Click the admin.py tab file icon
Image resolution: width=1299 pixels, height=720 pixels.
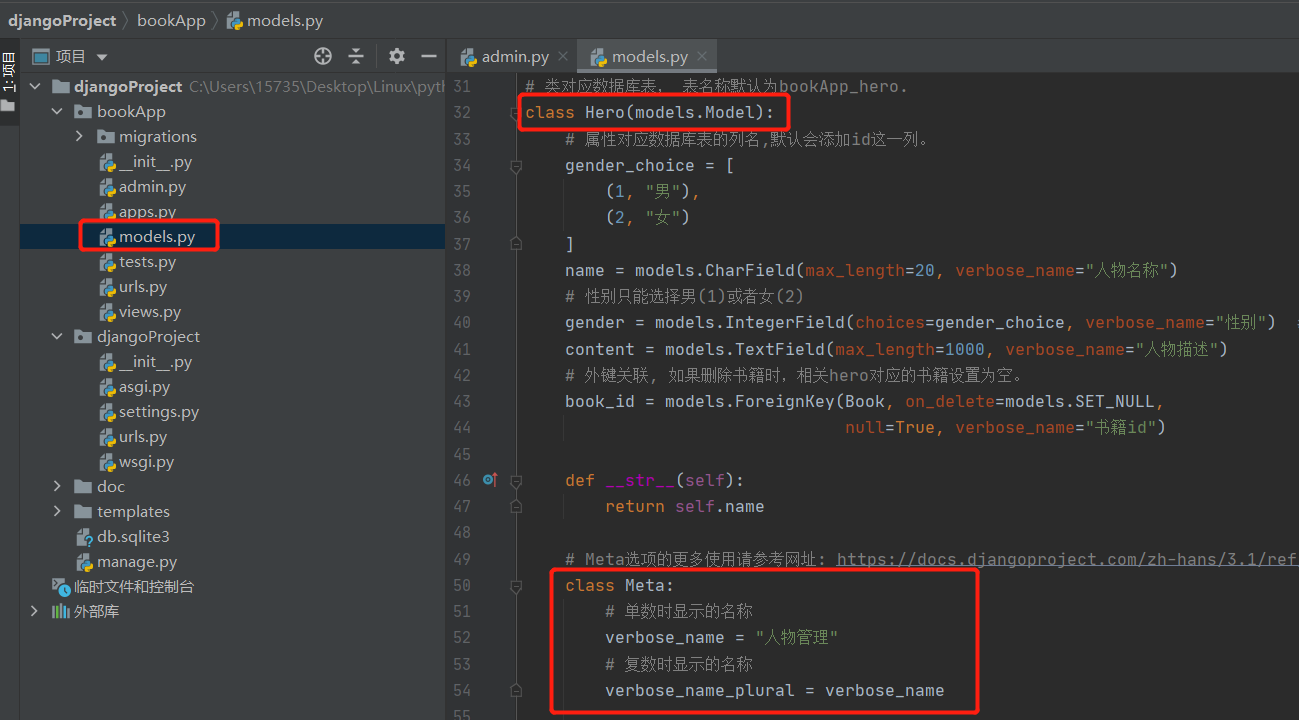click(x=468, y=57)
